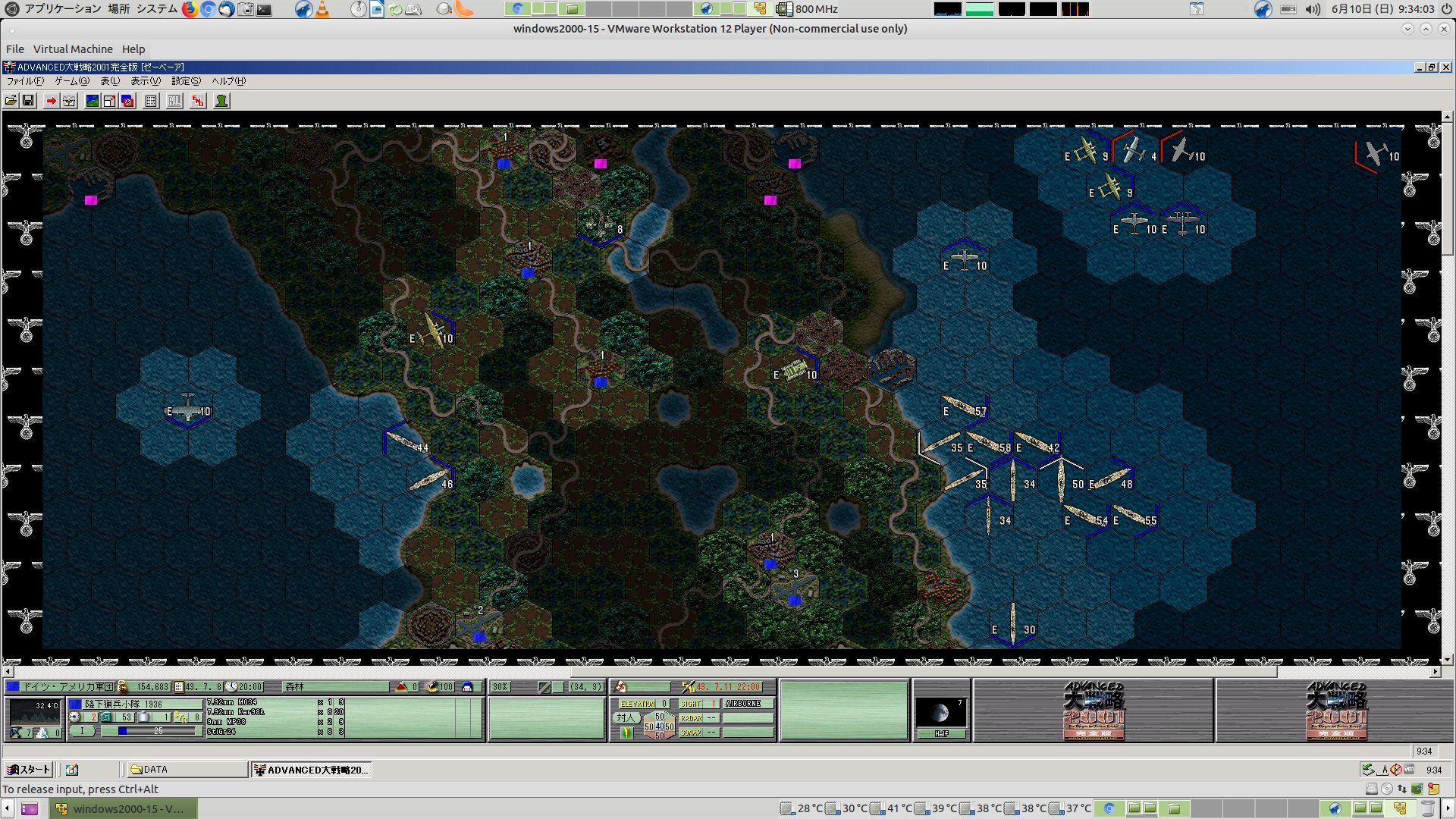Expand the 設定(S) settings menu
The image size is (1456, 819).
click(186, 81)
